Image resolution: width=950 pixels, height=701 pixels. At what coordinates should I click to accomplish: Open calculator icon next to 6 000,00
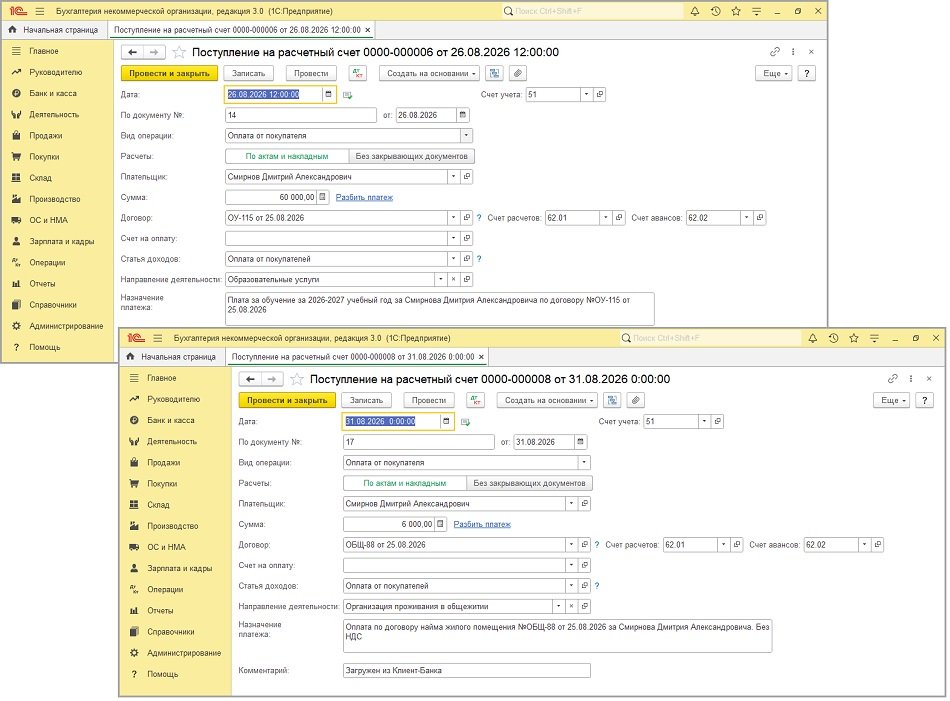pos(440,524)
